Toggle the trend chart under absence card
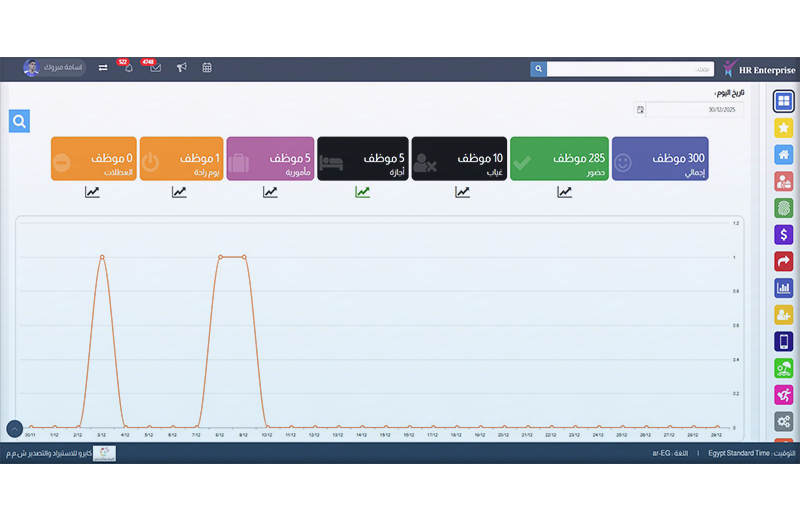The image size is (800, 520). (x=462, y=192)
